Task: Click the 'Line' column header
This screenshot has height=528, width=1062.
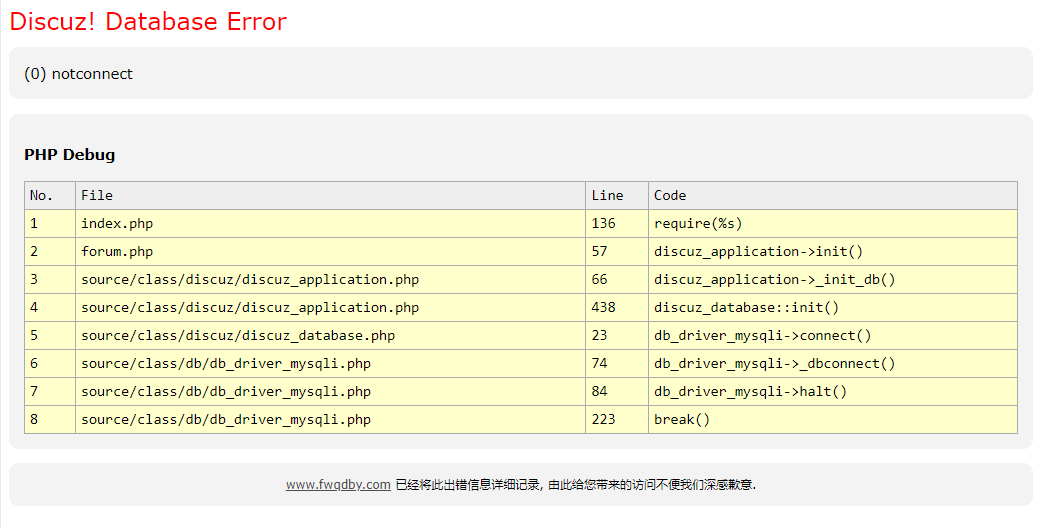Action: [x=617, y=196]
